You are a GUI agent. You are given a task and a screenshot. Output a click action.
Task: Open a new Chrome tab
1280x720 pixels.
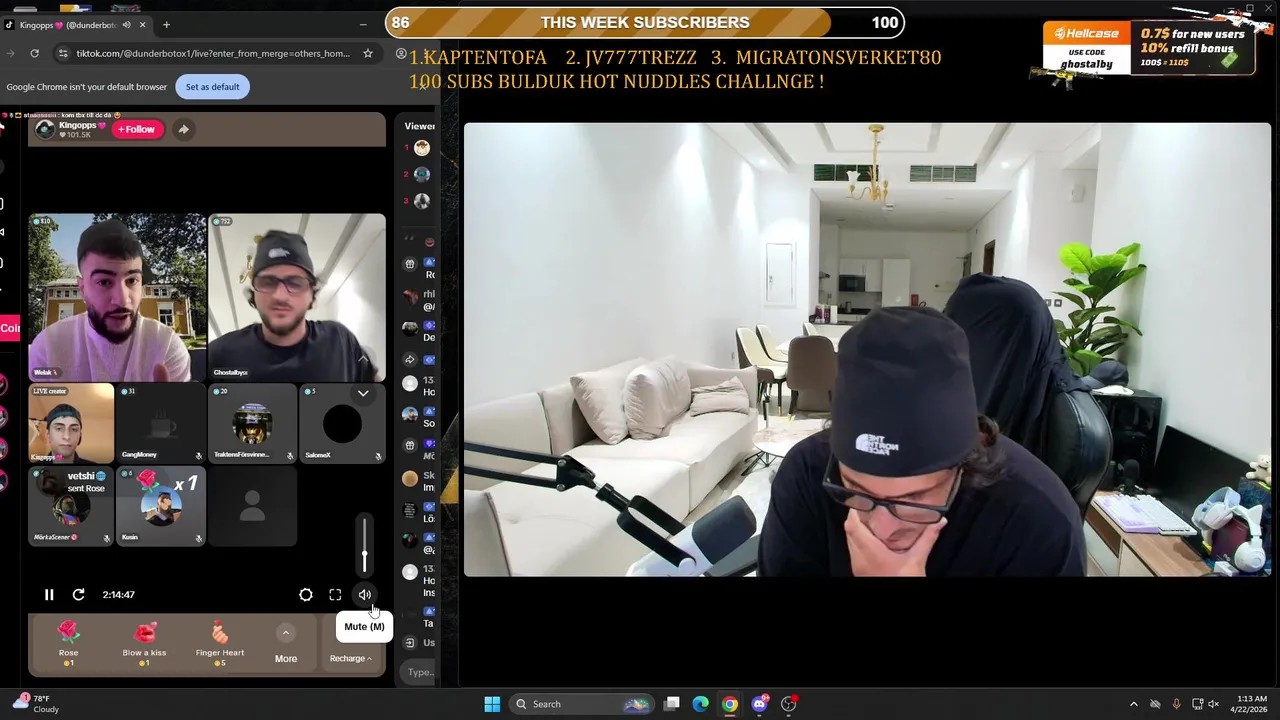pos(166,24)
